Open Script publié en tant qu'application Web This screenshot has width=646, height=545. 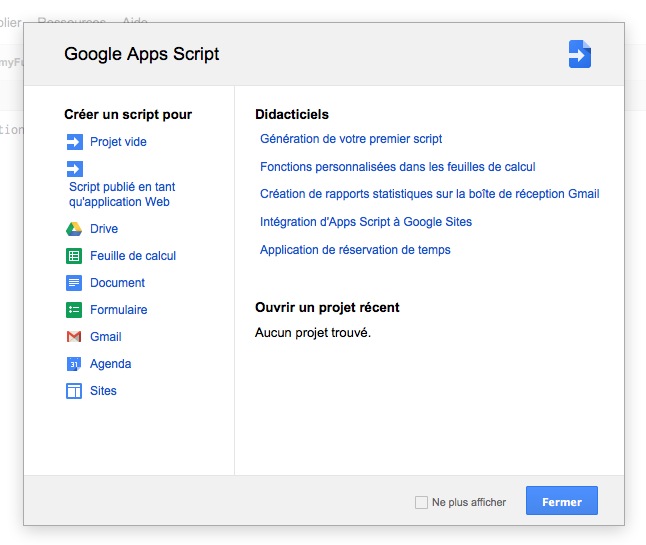coord(122,194)
